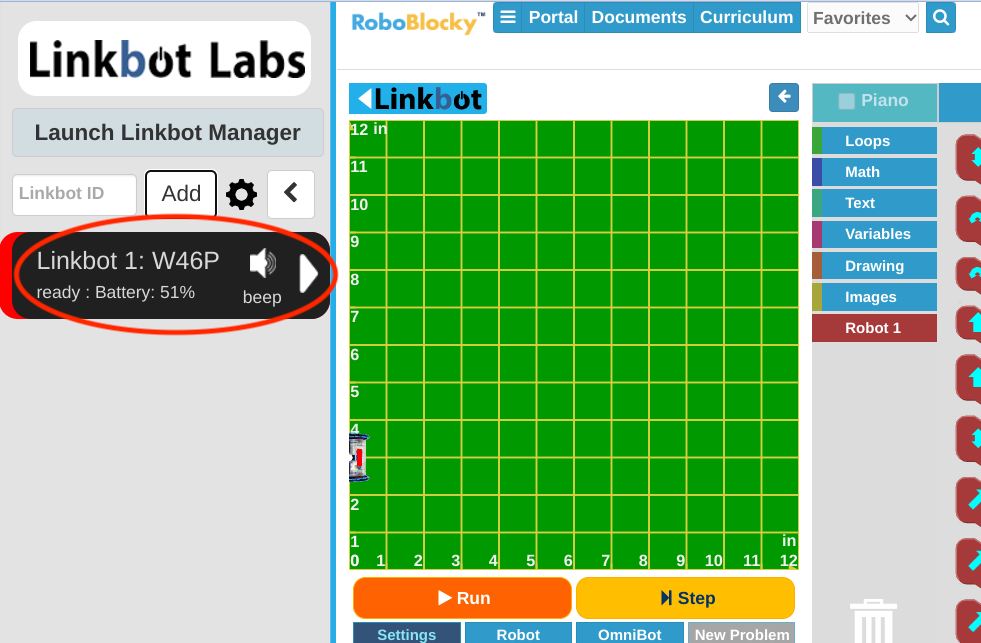The image size is (981, 643).
Task: Open the RoboBlocky hamburger menu
Action: [508, 18]
